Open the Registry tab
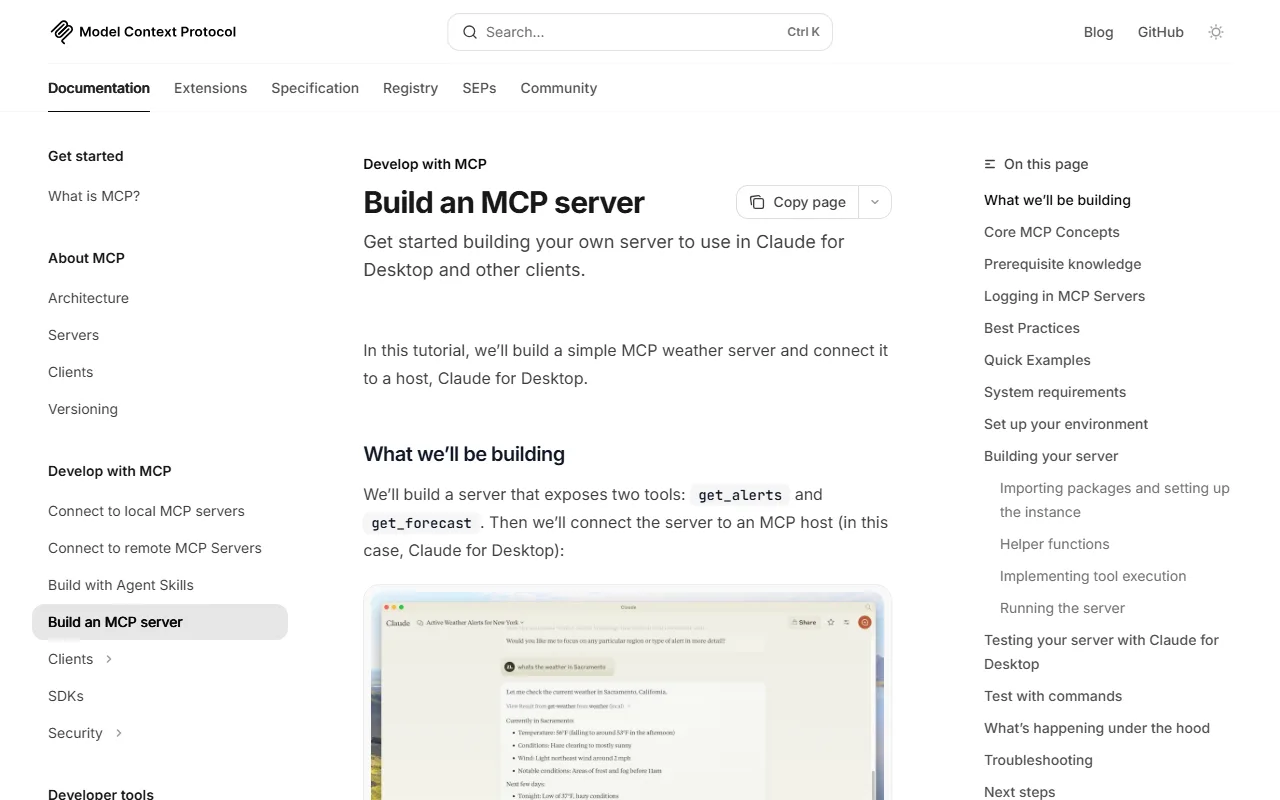The width and height of the screenshot is (1280, 800). (410, 88)
